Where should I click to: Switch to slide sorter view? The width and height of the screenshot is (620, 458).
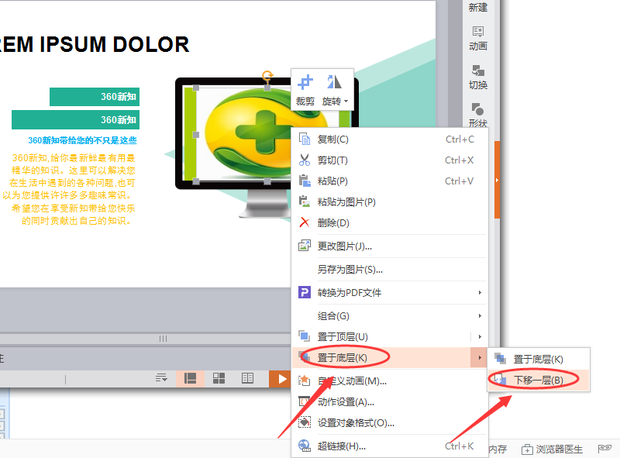click(x=219, y=379)
